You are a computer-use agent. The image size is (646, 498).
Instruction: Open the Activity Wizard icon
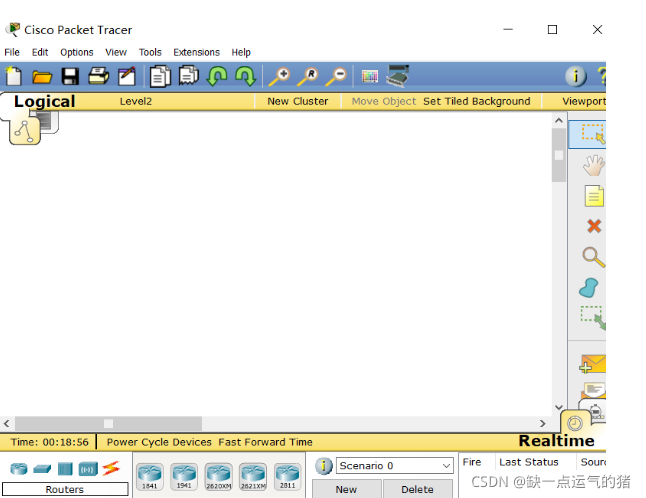pyautogui.click(x=127, y=76)
